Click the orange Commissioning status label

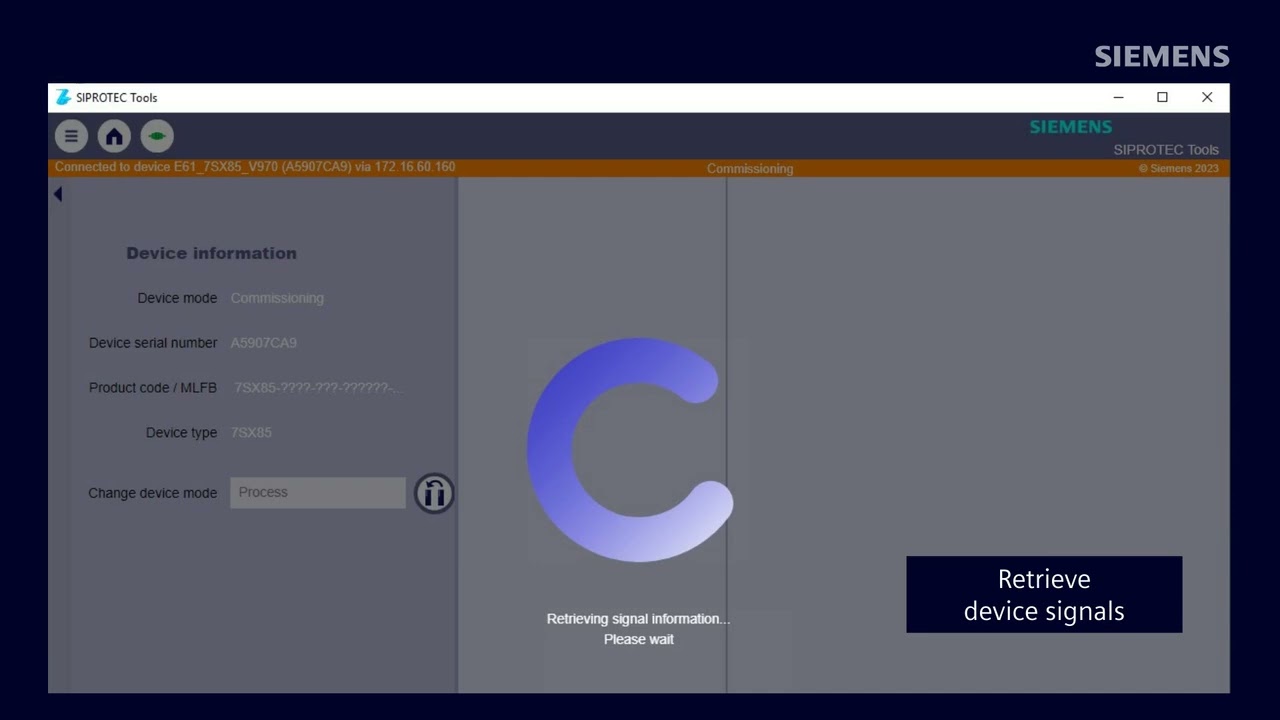(x=750, y=168)
